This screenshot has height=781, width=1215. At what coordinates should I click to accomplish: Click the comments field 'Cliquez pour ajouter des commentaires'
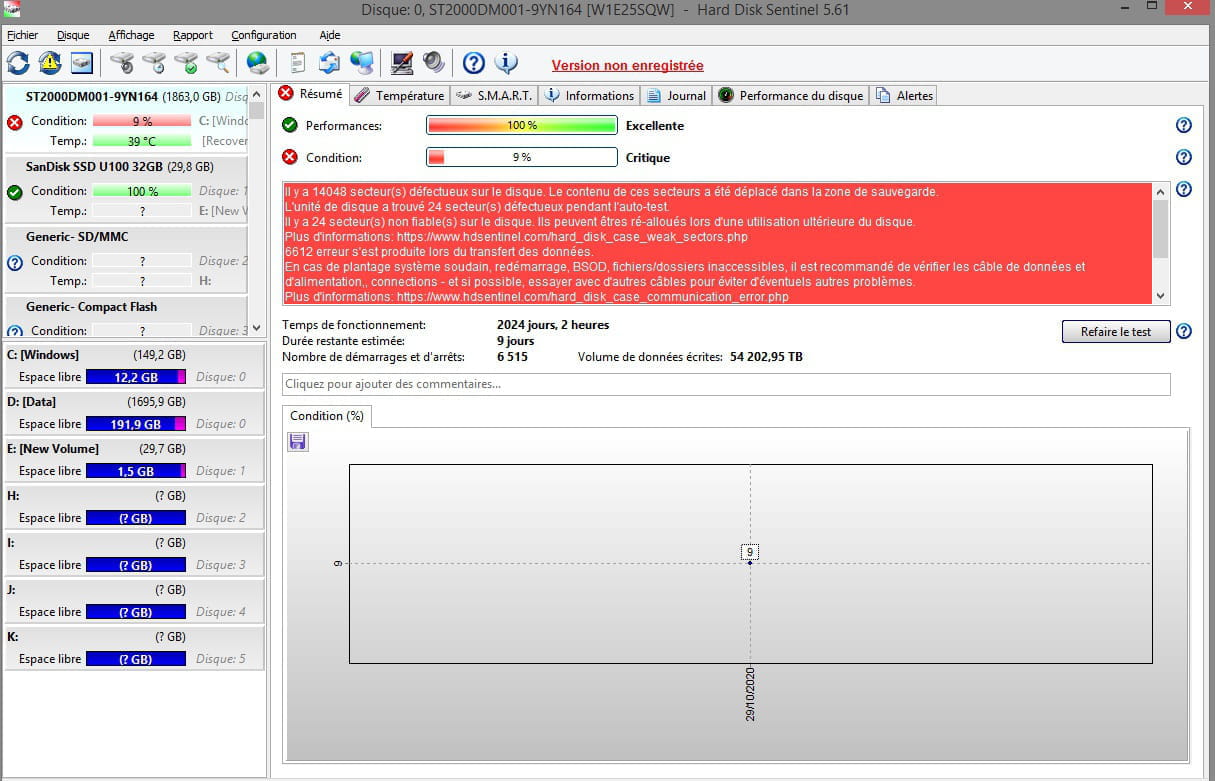pyautogui.click(x=726, y=384)
